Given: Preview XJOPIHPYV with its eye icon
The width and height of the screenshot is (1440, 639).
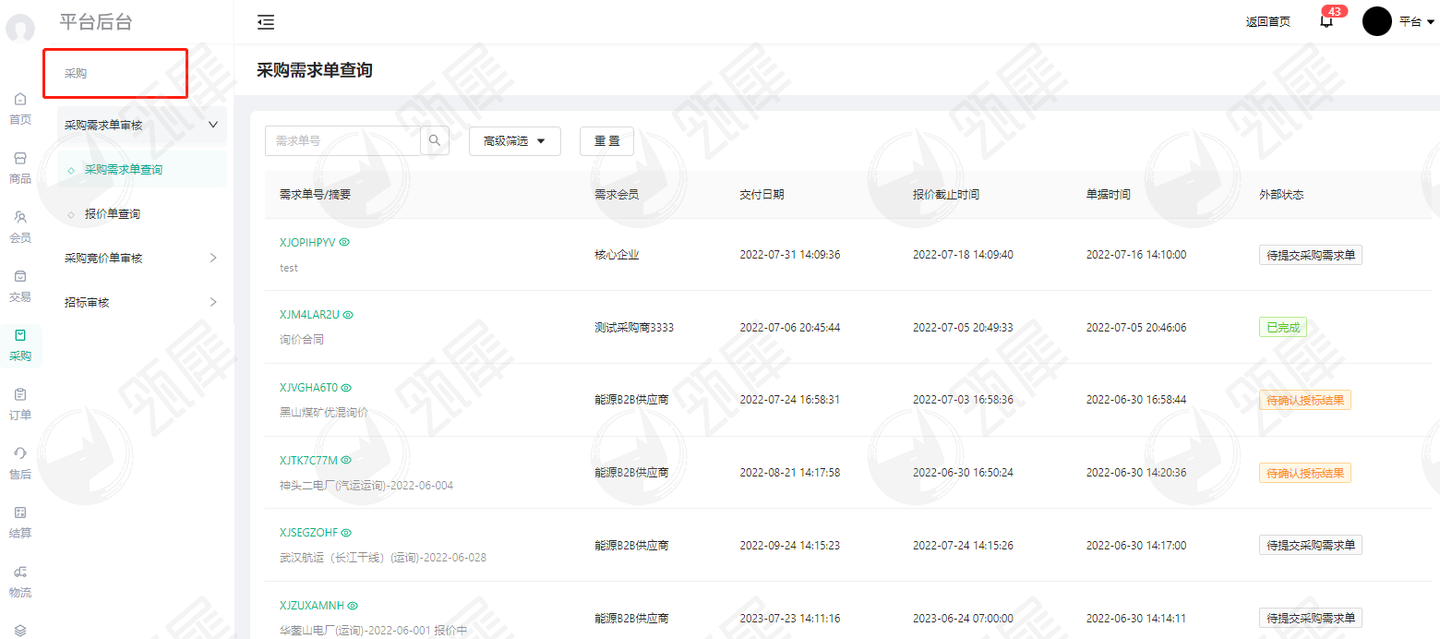Looking at the screenshot, I should (345, 242).
